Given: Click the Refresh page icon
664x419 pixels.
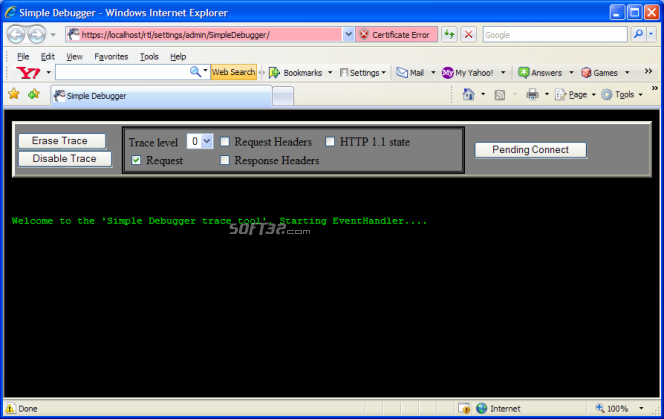Looking at the screenshot, I should (x=450, y=34).
